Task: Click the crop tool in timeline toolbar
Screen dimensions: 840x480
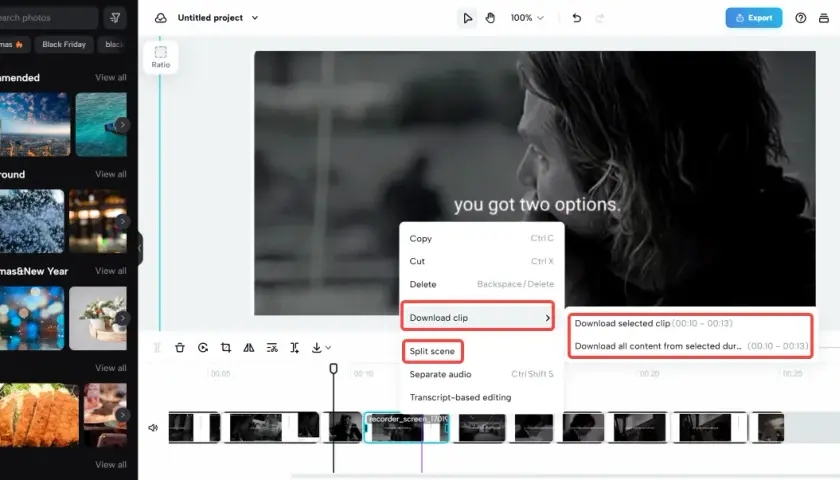Action: coord(226,348)
